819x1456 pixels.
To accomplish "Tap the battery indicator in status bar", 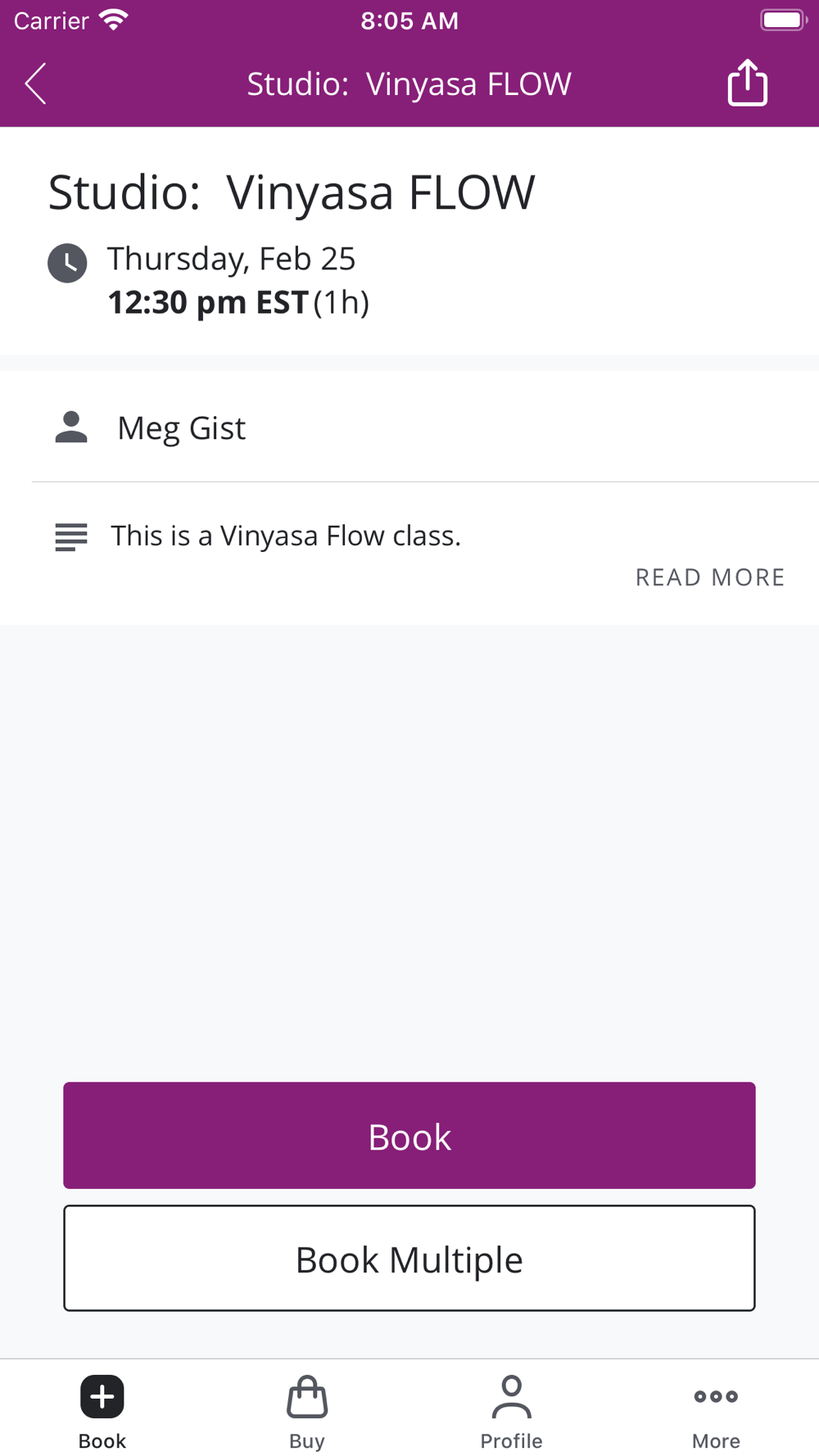I will [x=784, y=20].
